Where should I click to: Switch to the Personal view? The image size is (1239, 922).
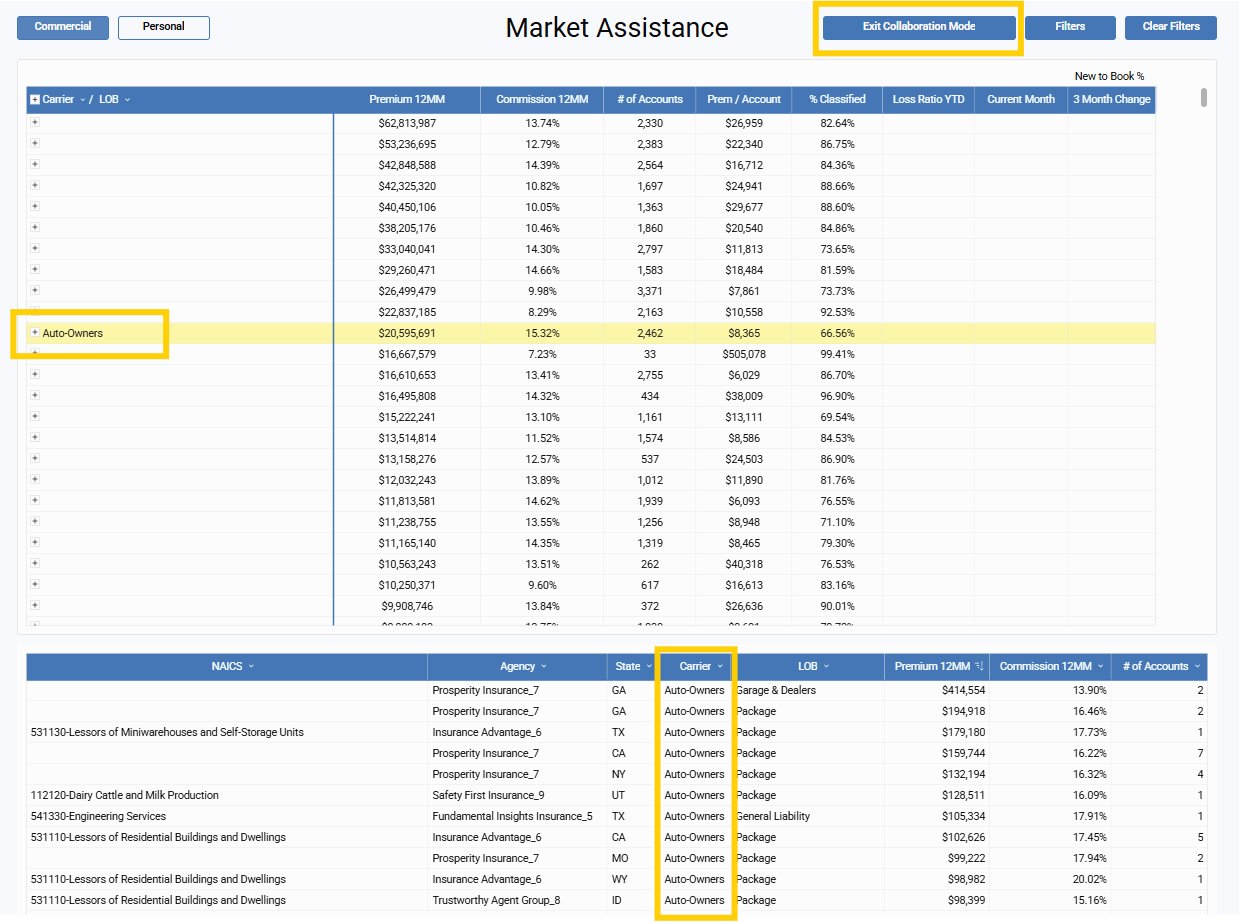pyautogui.click(x=163, y=27)
